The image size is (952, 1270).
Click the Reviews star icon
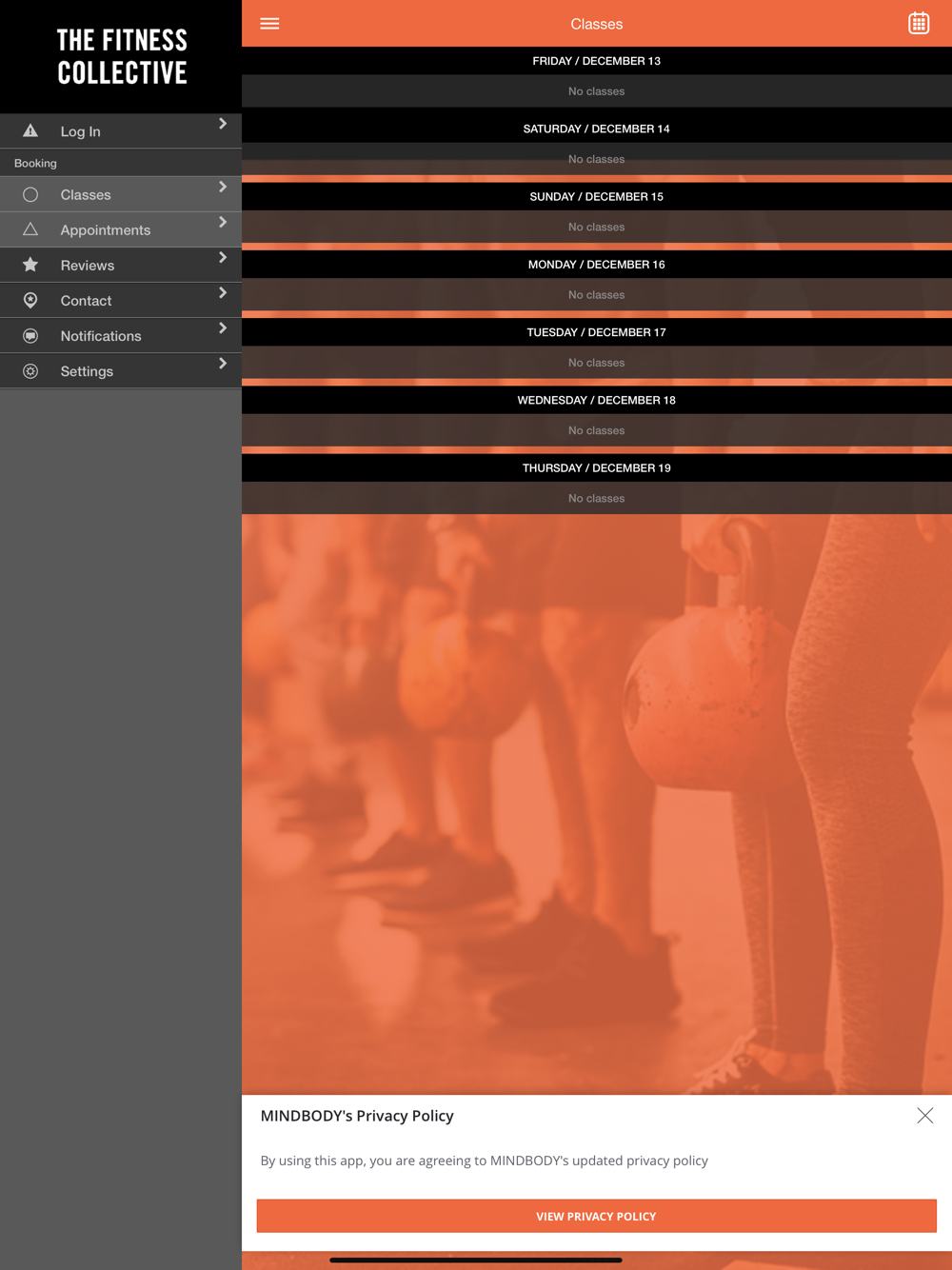point(30,265)
